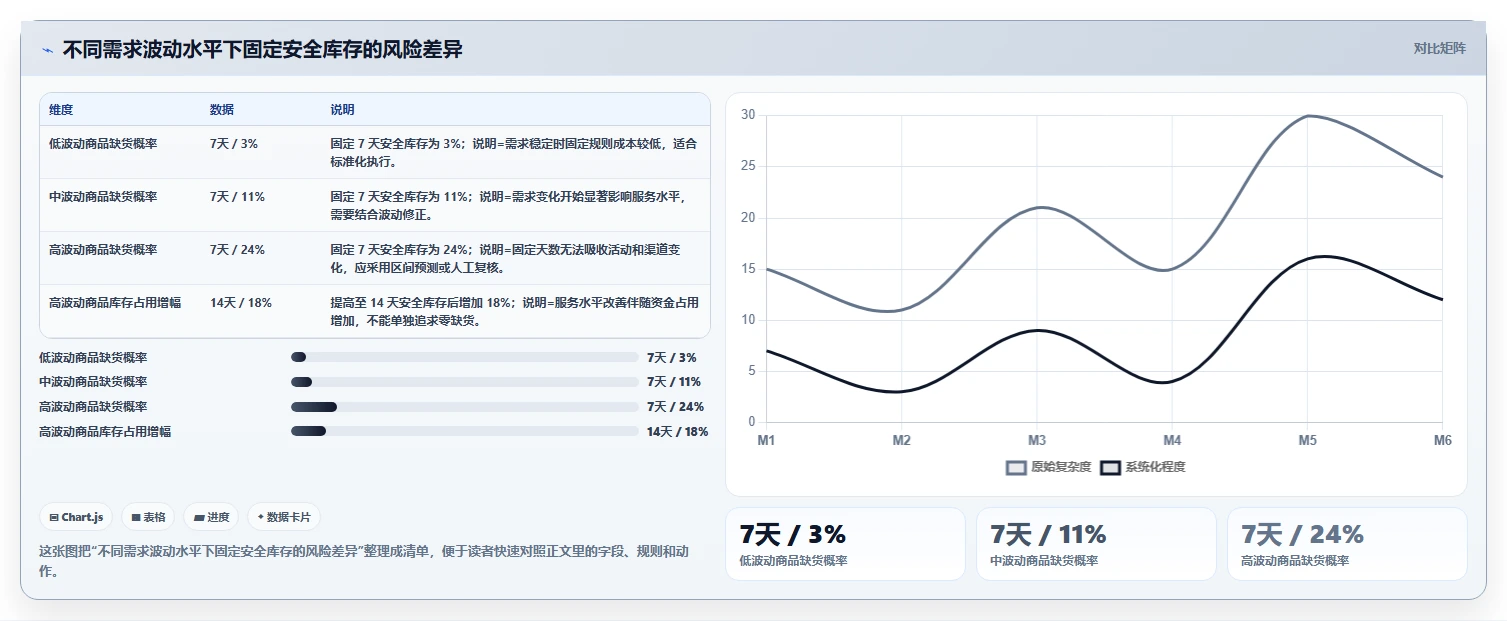
Task: Click the 维度 column header
Action: coord(61,110)
